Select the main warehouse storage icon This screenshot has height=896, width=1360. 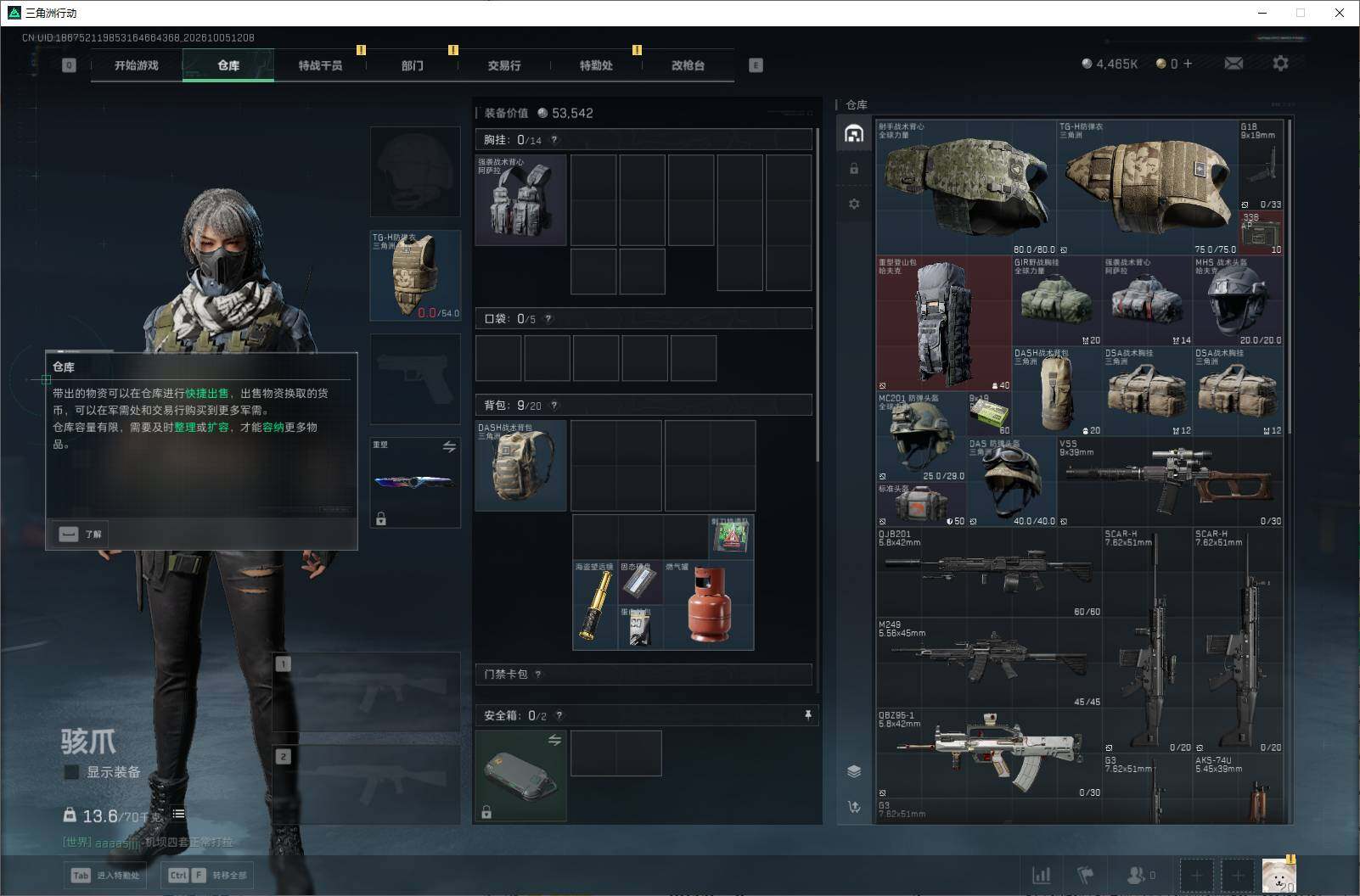pos(854,133)
